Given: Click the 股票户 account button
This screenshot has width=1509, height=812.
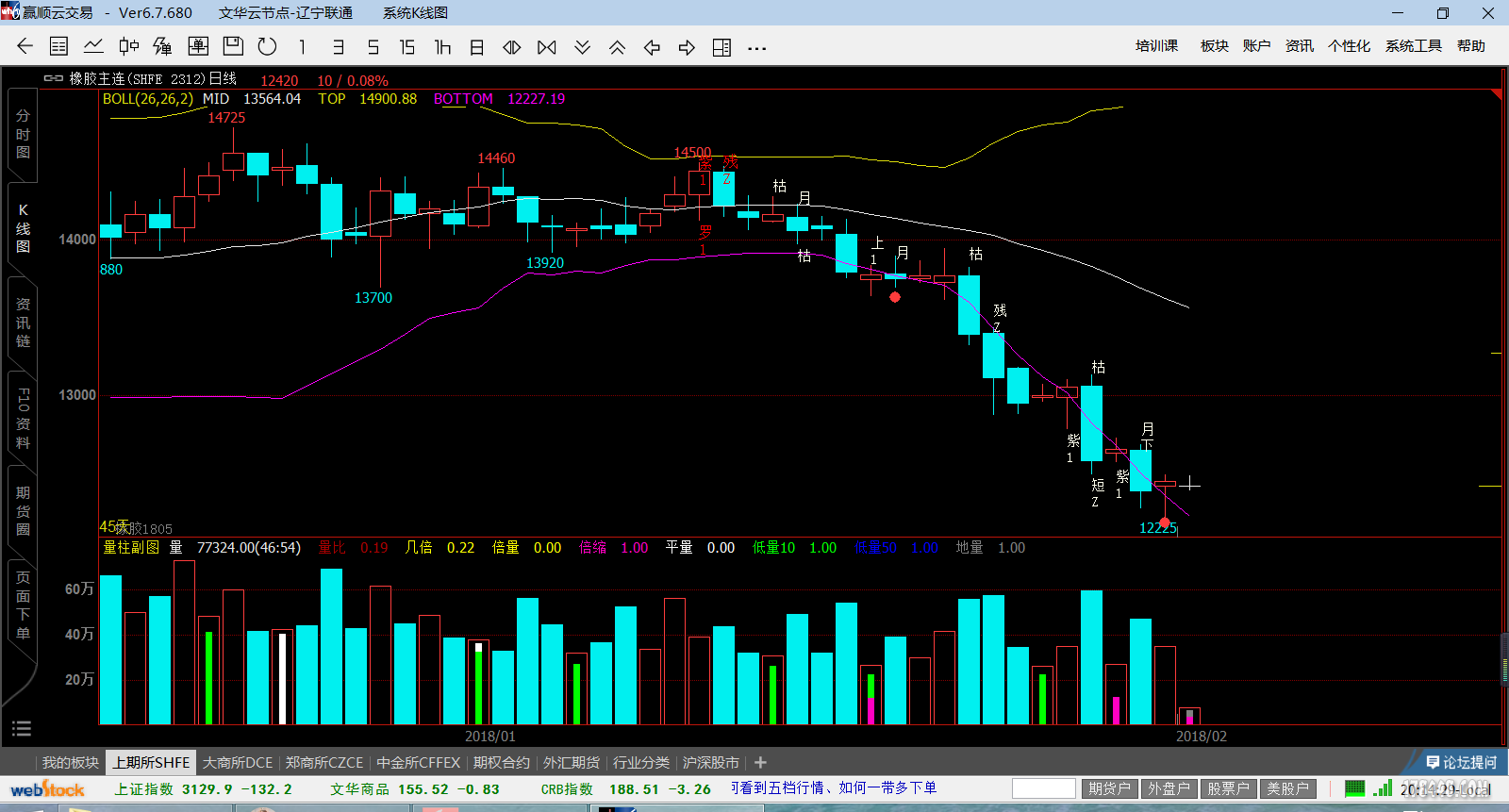Looking at the screenshot, I should point(1228,788).
